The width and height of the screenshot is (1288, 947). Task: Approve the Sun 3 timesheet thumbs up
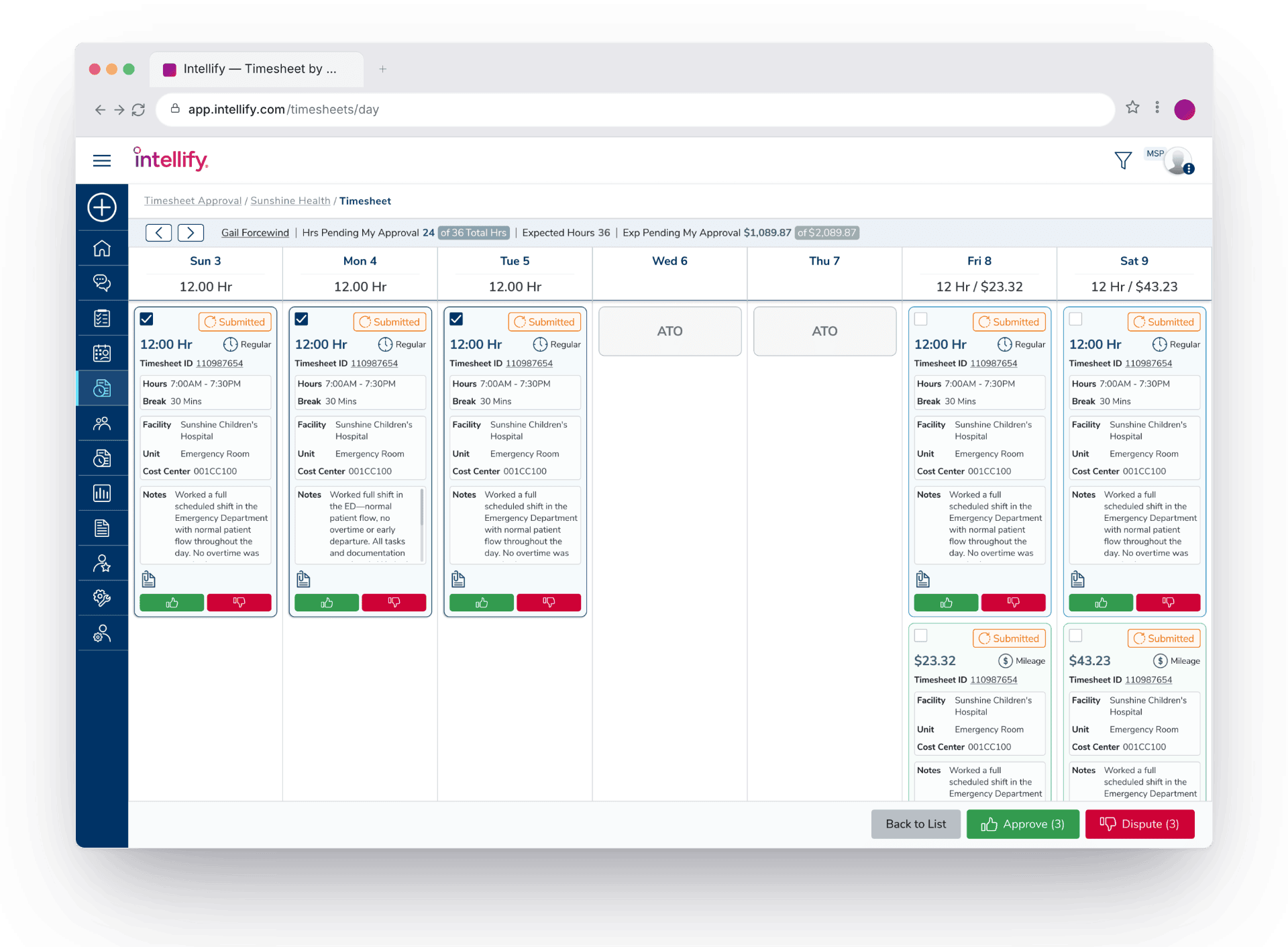pyautogui.click(x=172, y=603)
